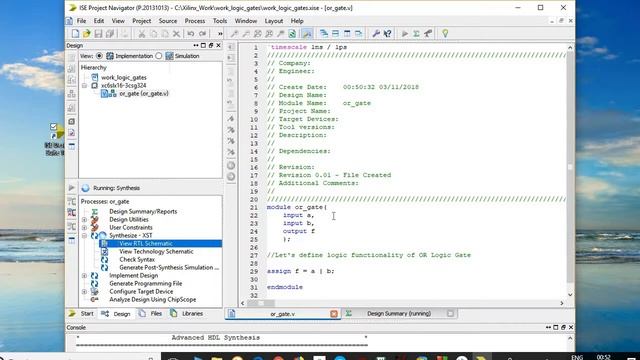Undo the last edit via toolbar
The width and height of the screenshot is (640, 360).
pos(191,33)
